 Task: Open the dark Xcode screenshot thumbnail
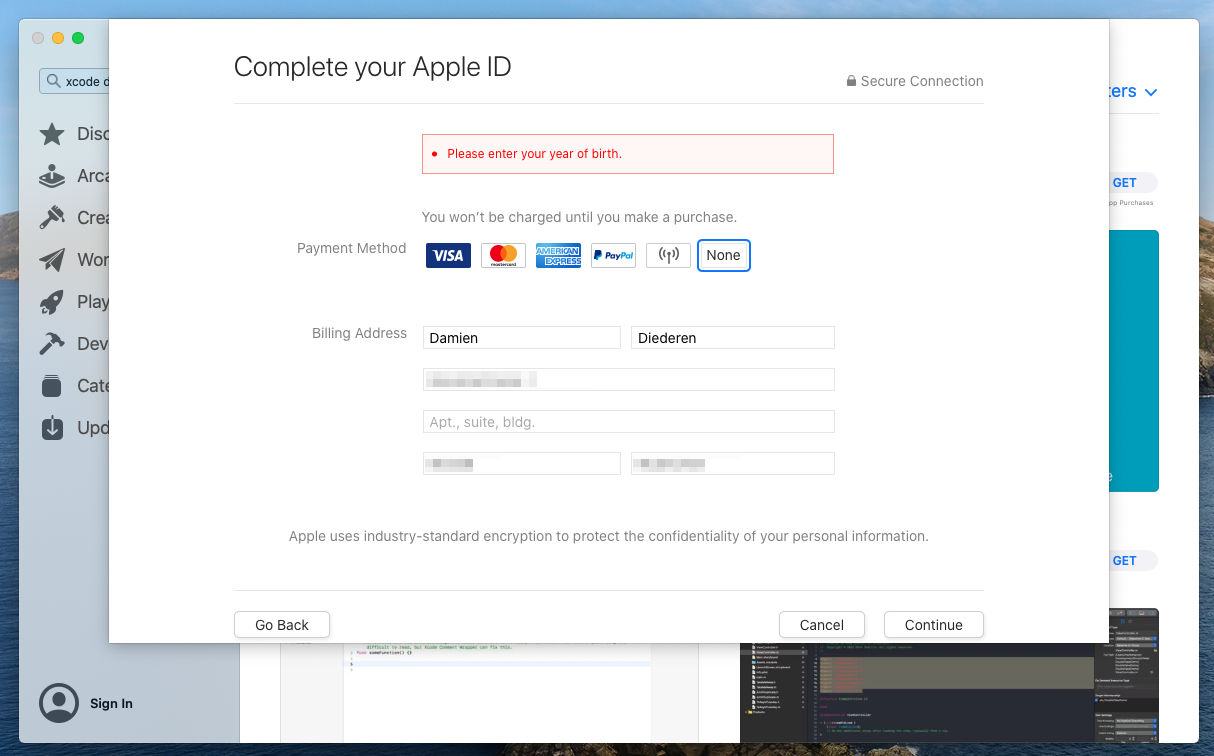click(949, 692)
